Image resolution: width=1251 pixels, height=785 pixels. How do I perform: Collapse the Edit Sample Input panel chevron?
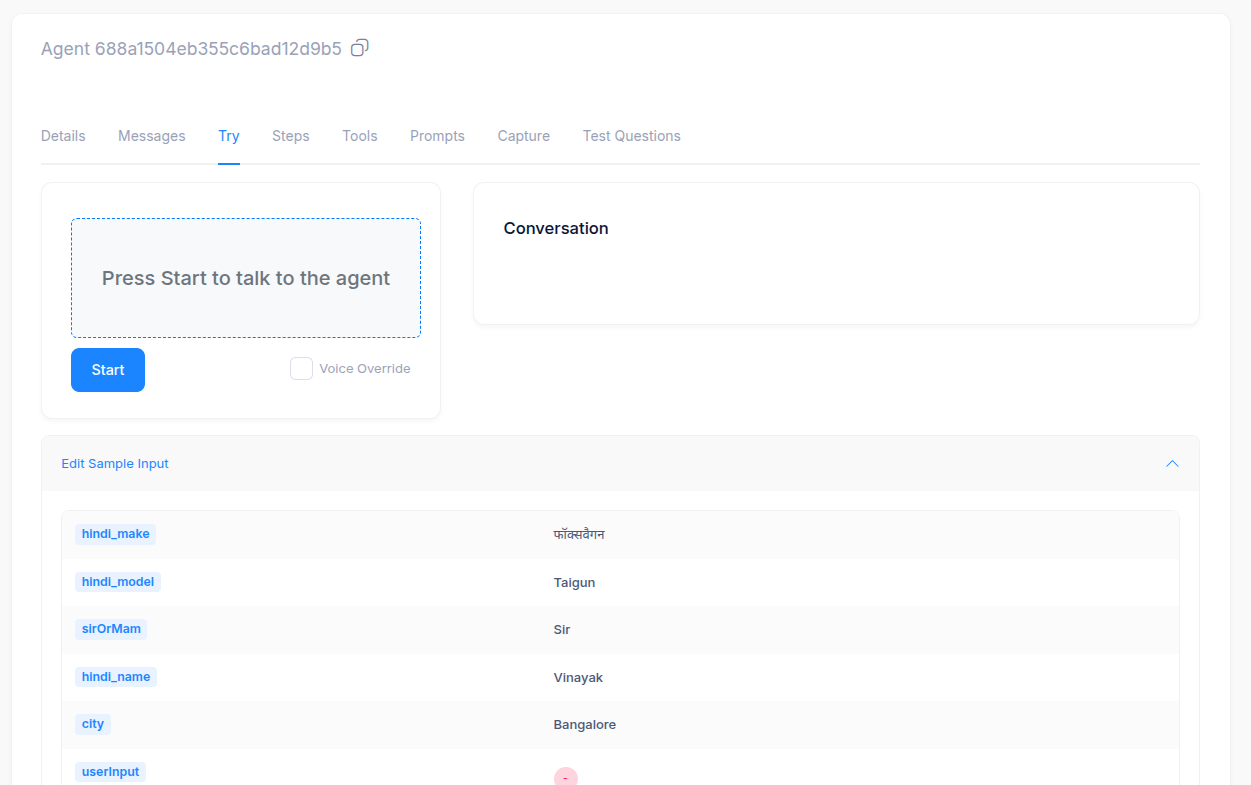[x=1173, y=463]
